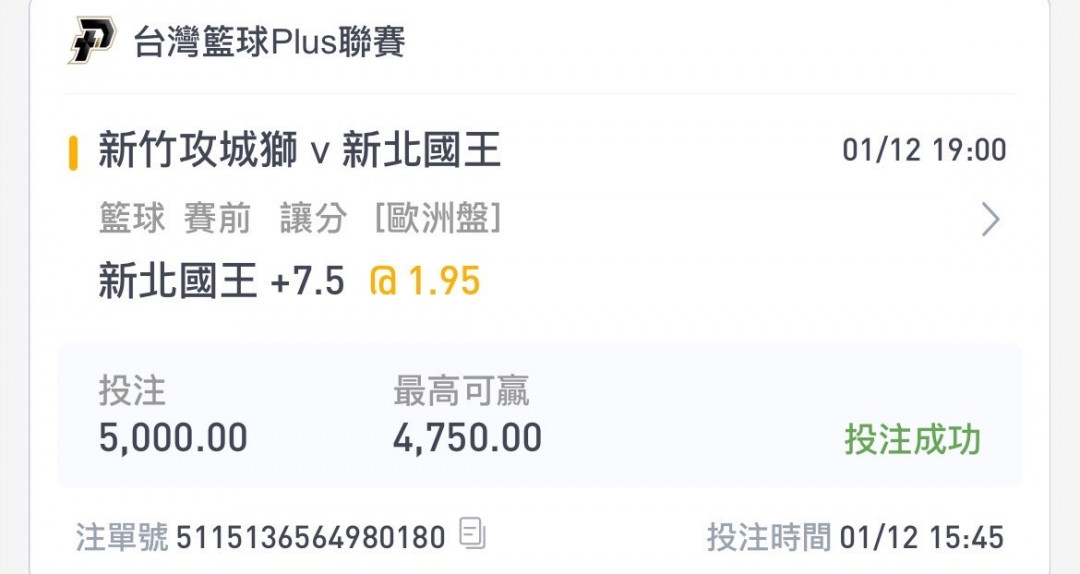
Task: Click the 注單號 label
Action: 122,537
